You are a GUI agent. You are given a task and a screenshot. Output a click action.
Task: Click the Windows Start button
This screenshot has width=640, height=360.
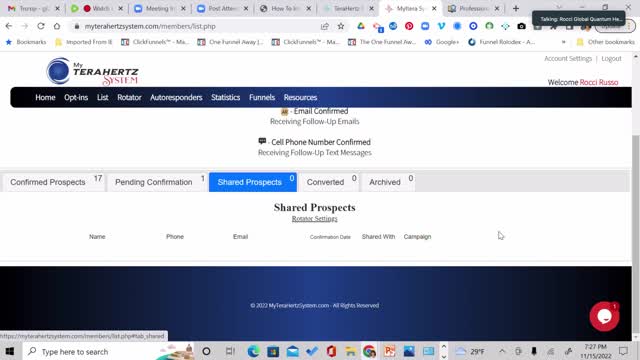click(x=10, y=351)
